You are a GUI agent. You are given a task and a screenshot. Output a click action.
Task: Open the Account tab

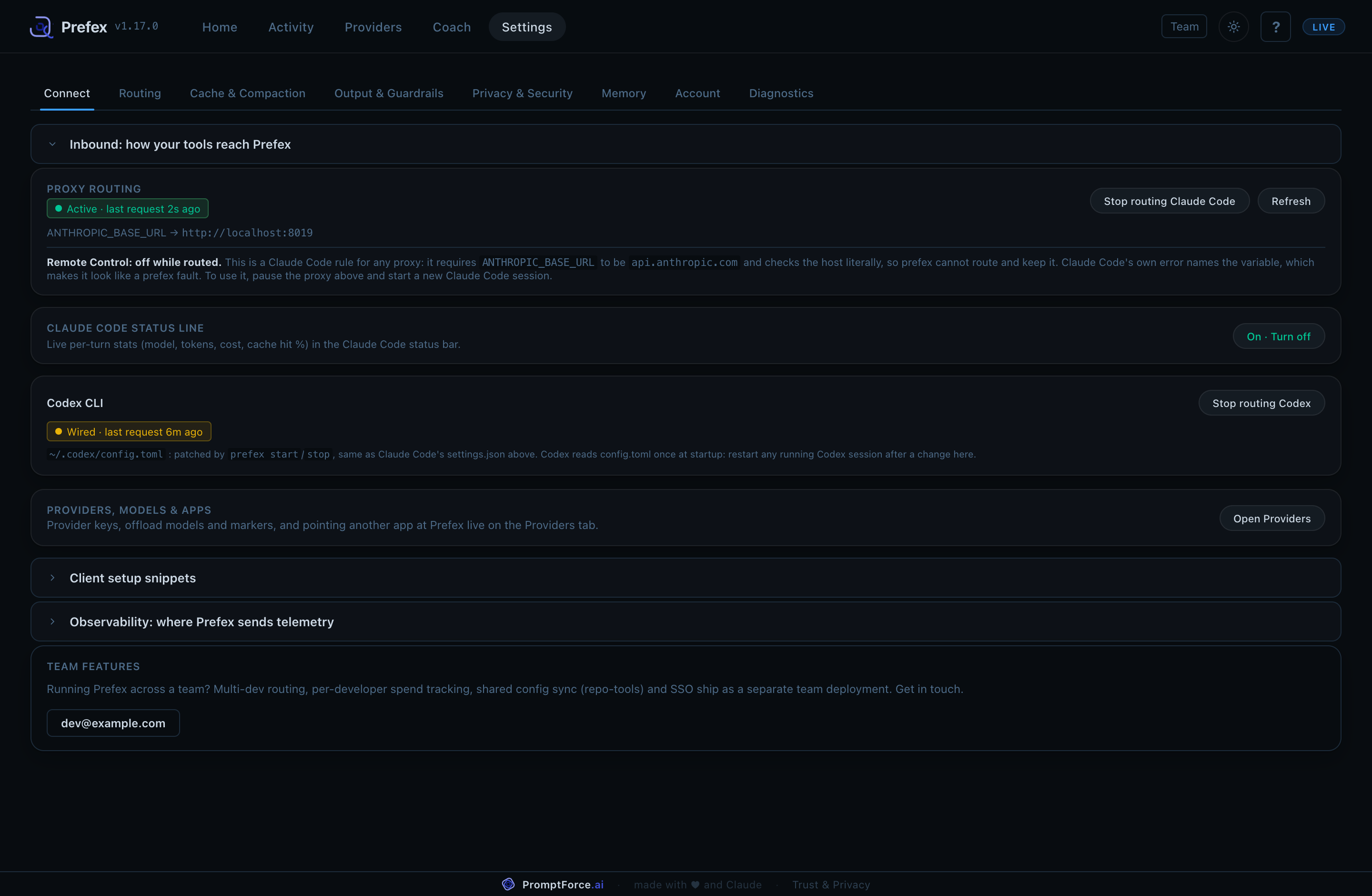pyautogui.click(x=697, y=93)
